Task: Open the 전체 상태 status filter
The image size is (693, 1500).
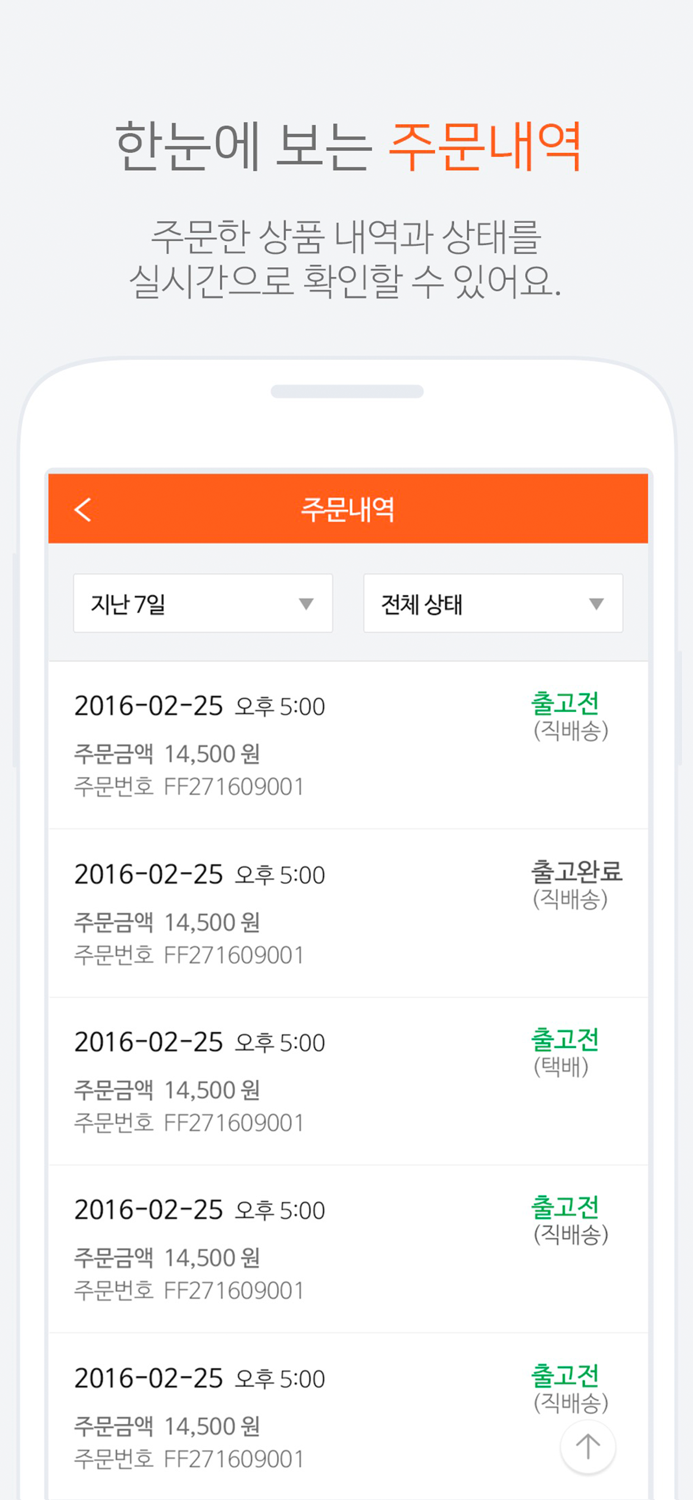Action: pos(493,604)
